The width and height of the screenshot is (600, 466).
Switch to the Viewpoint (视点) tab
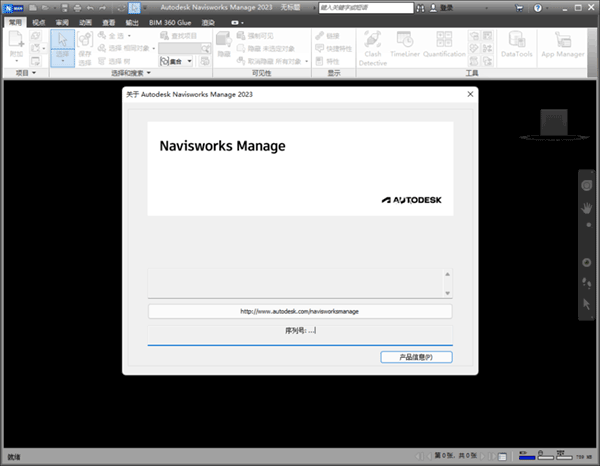click(x=39, y=23)
